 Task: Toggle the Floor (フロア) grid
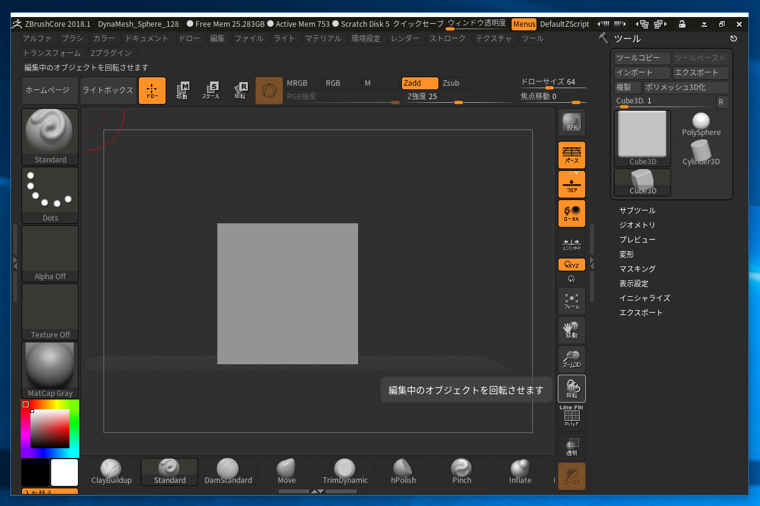point(572,184)
